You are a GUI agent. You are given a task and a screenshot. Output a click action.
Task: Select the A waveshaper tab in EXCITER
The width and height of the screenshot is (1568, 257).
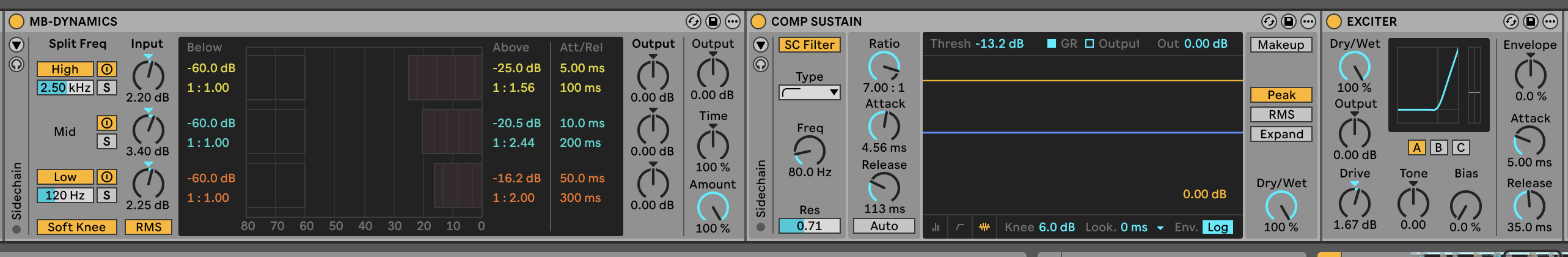point(1416,147)
